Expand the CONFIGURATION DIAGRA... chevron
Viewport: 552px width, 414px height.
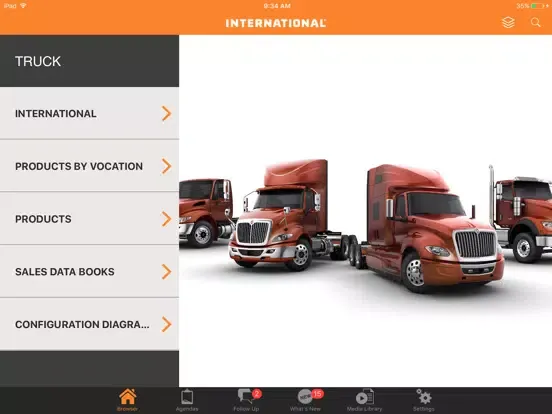click(167, 324)
